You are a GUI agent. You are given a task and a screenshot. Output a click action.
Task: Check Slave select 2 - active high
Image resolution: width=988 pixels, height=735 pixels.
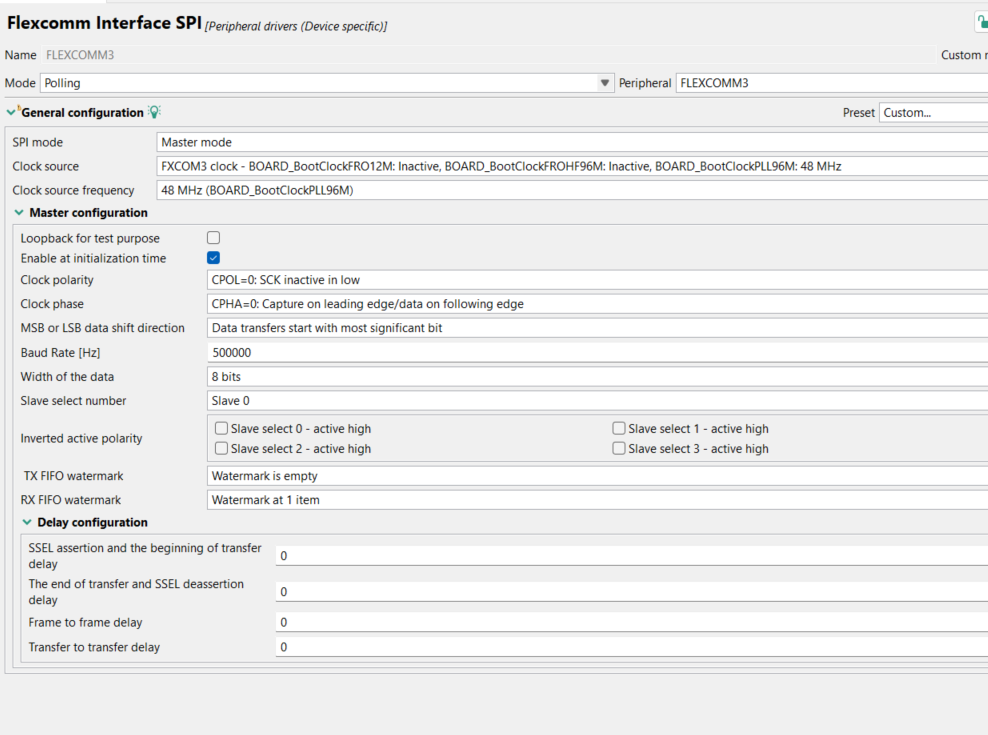[x=221, y=448]
